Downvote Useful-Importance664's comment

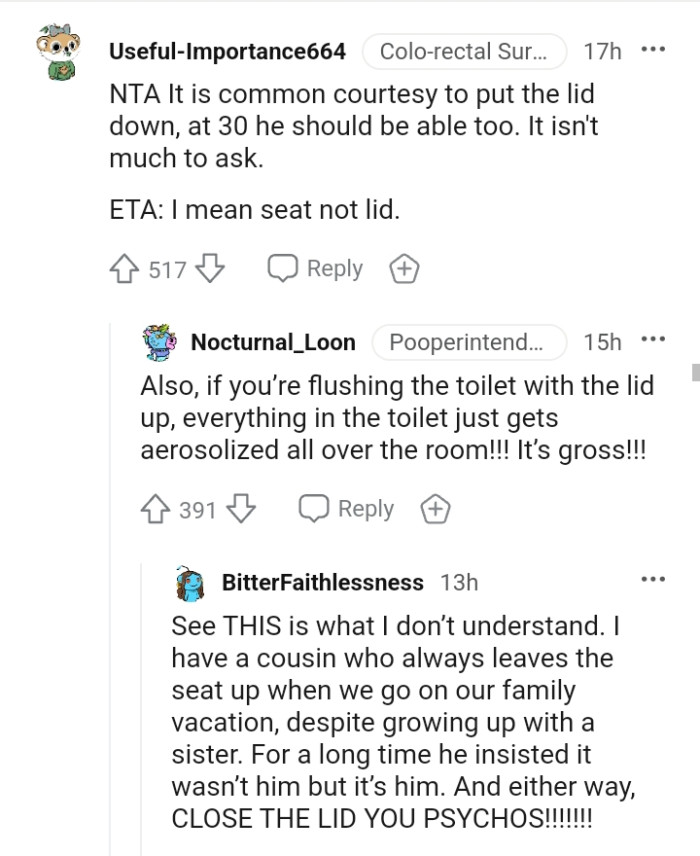coord(209,269)
